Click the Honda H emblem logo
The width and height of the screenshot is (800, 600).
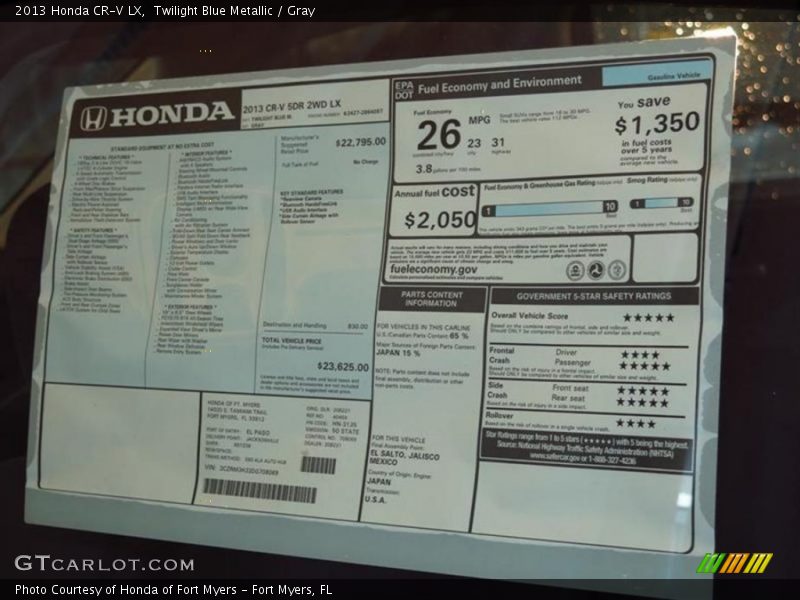[93, 118]
